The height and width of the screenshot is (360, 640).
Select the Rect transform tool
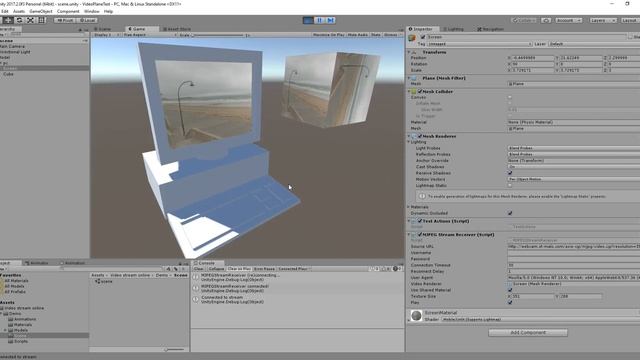point(41,20)
